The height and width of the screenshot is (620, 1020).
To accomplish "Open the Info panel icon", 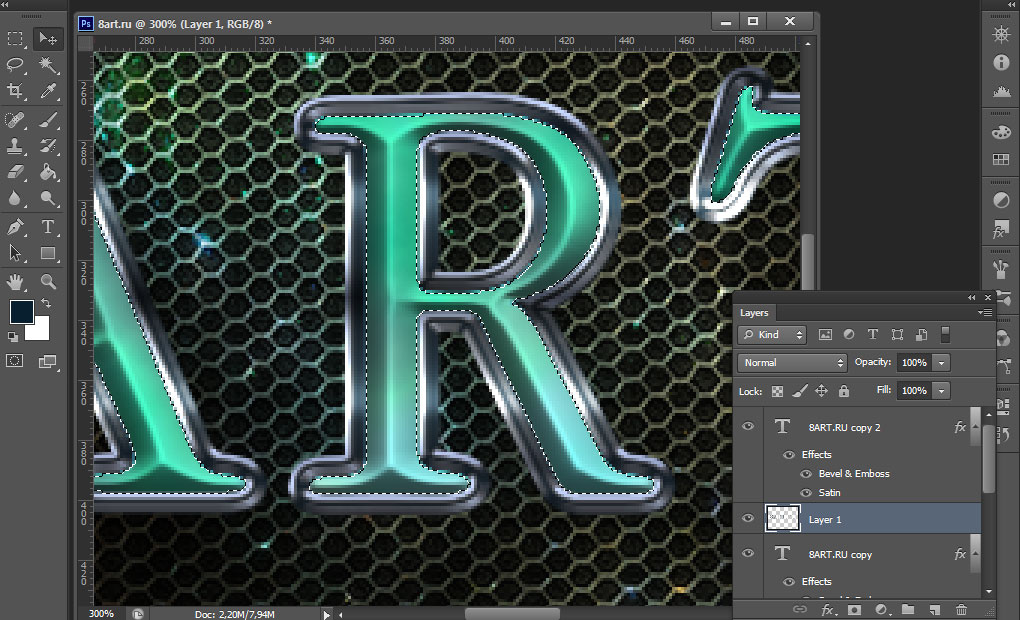I will (x=1001, y=62).
